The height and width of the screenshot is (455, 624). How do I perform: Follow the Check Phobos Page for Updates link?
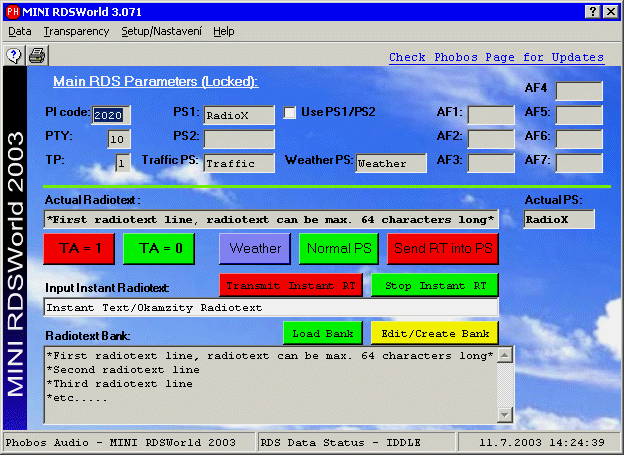click(496, 57)
